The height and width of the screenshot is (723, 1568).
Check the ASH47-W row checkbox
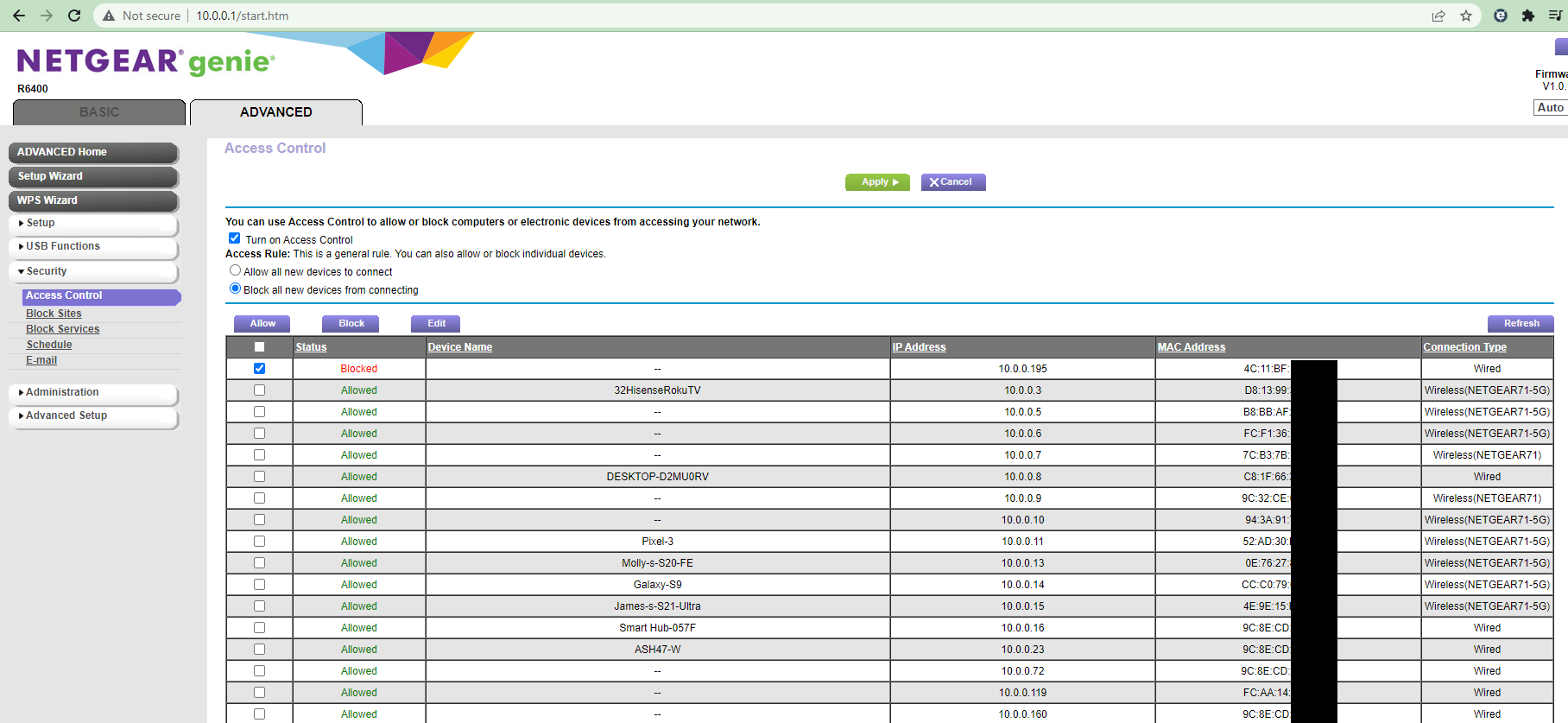point(259,650)
